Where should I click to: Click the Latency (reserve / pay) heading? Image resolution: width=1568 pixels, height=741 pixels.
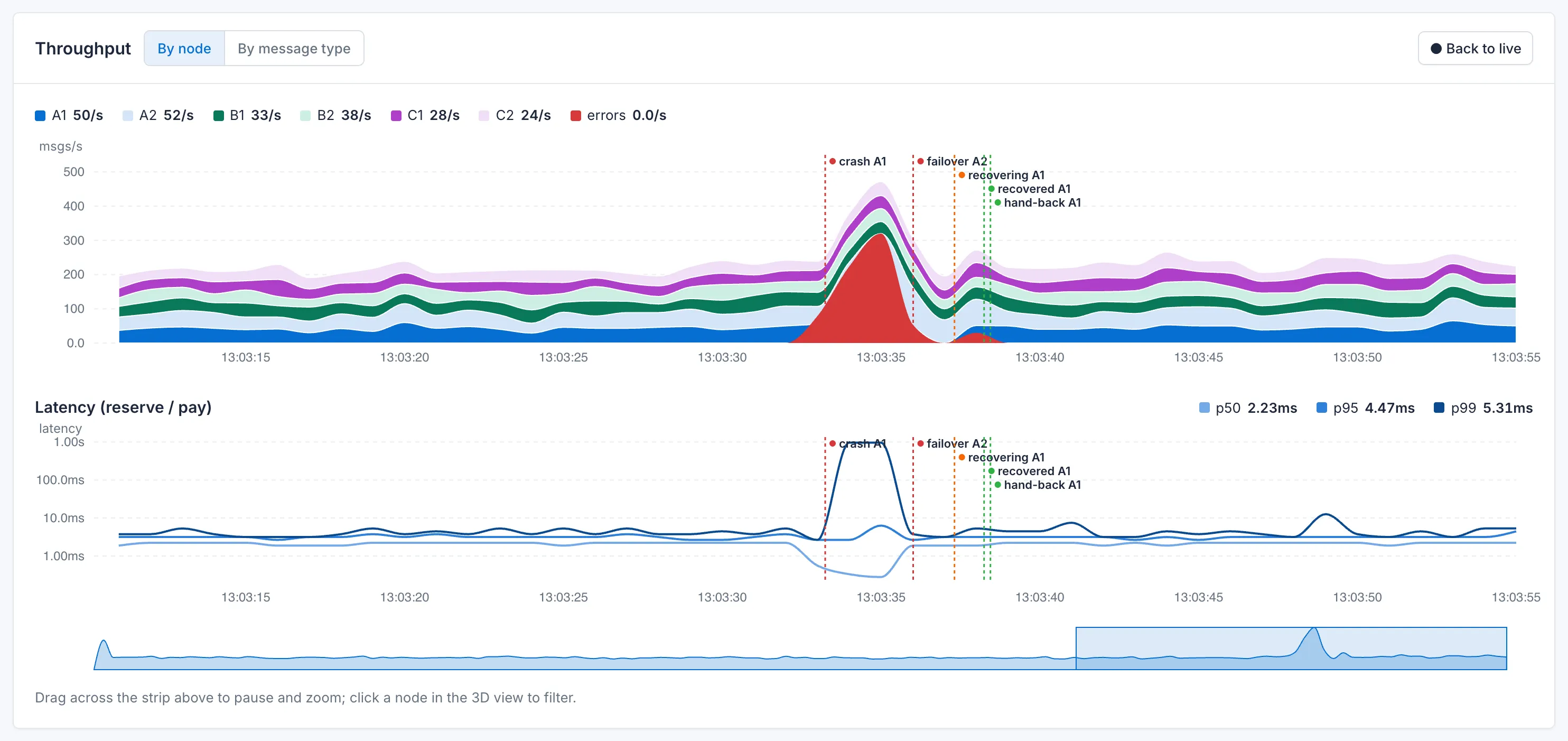pos(123,407)
